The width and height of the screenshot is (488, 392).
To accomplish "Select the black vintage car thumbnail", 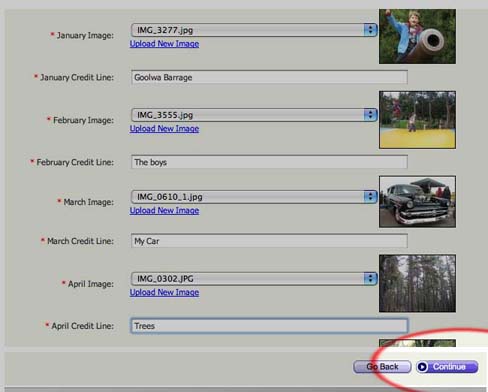I will point(417,202).
